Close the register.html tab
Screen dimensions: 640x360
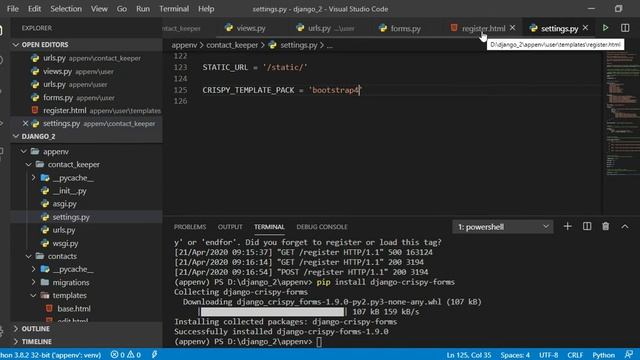point(513,28)
